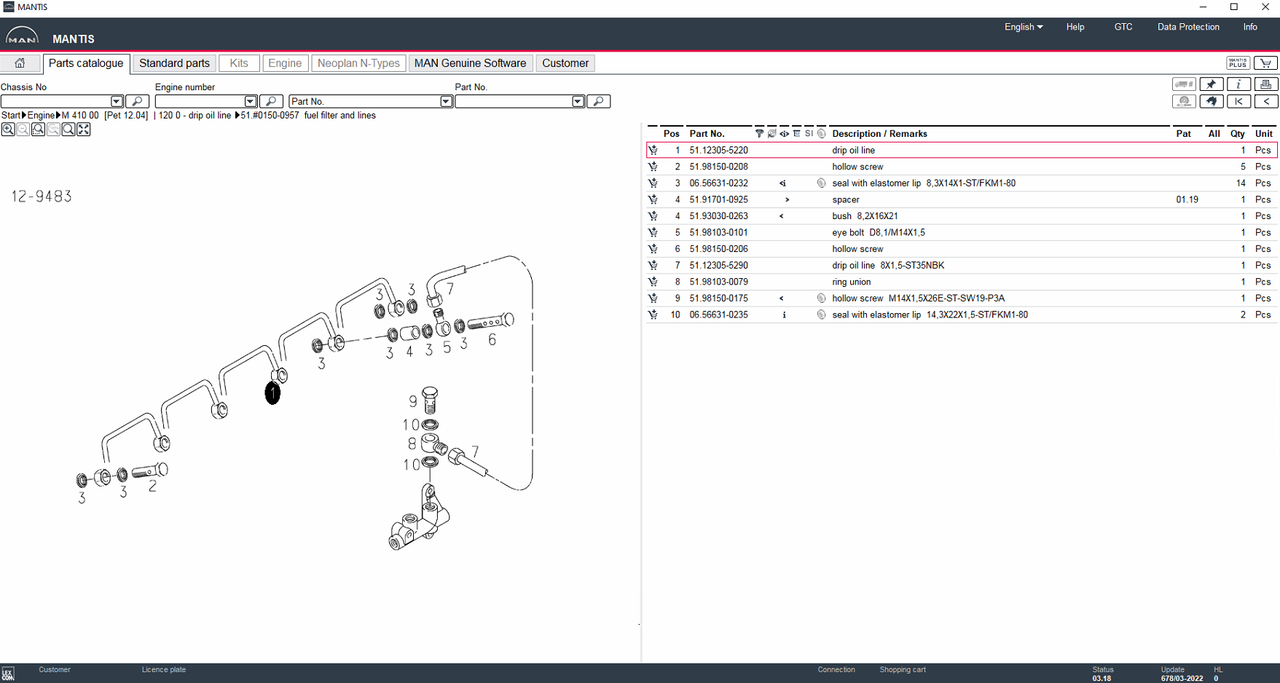1280x683 pixels.
Task: Click the Pos column header
Action: [671, 134]
